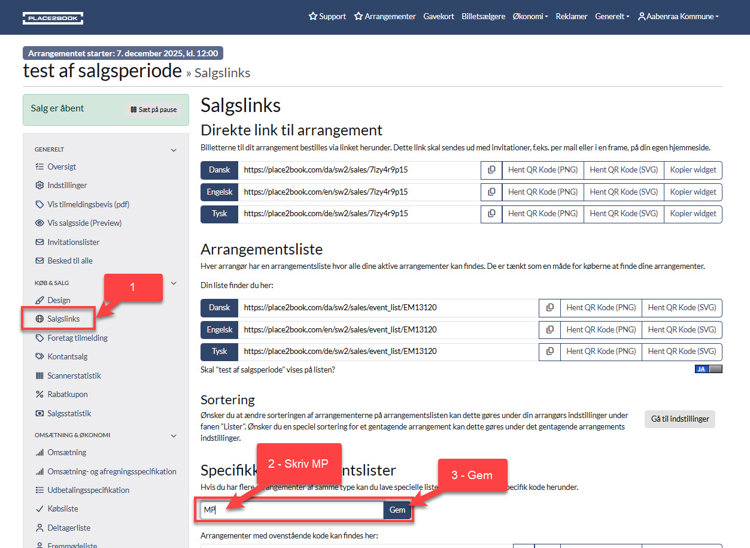
Task: Open Rabatkupon in the sidebar
Action: (68, 394)
